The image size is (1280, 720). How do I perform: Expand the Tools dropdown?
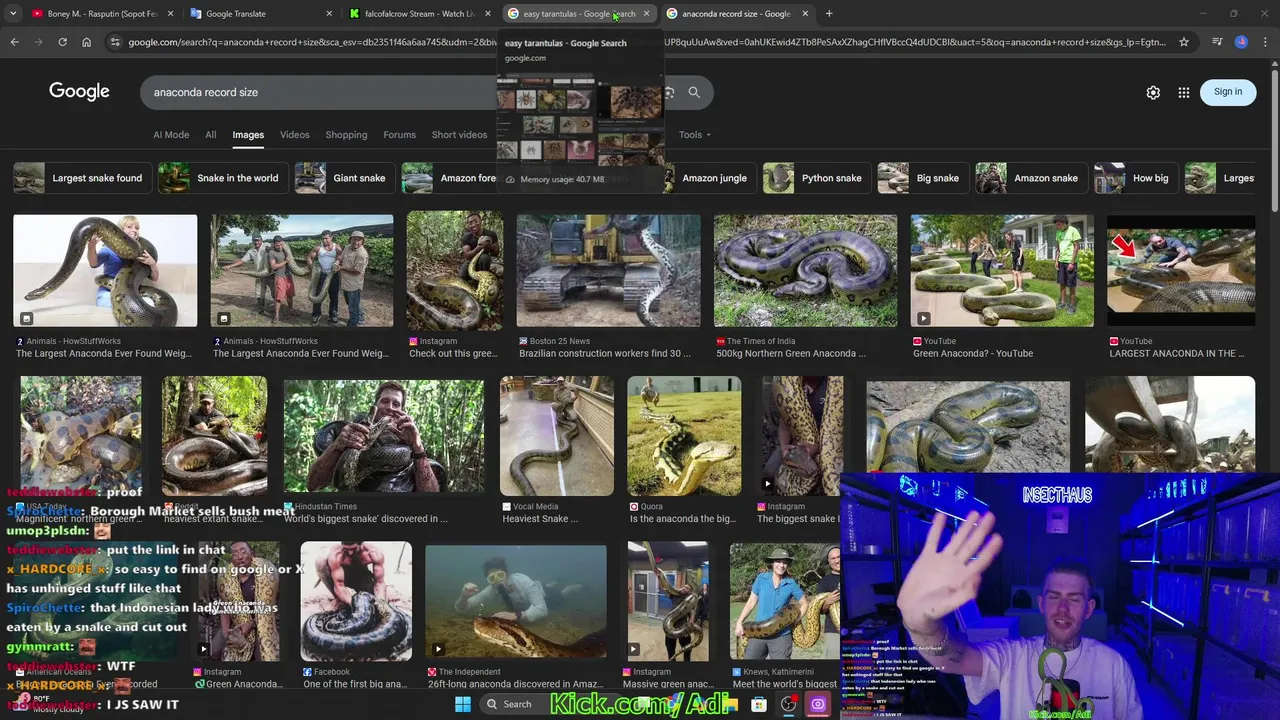pyautogui.click(x=694, y=135)
